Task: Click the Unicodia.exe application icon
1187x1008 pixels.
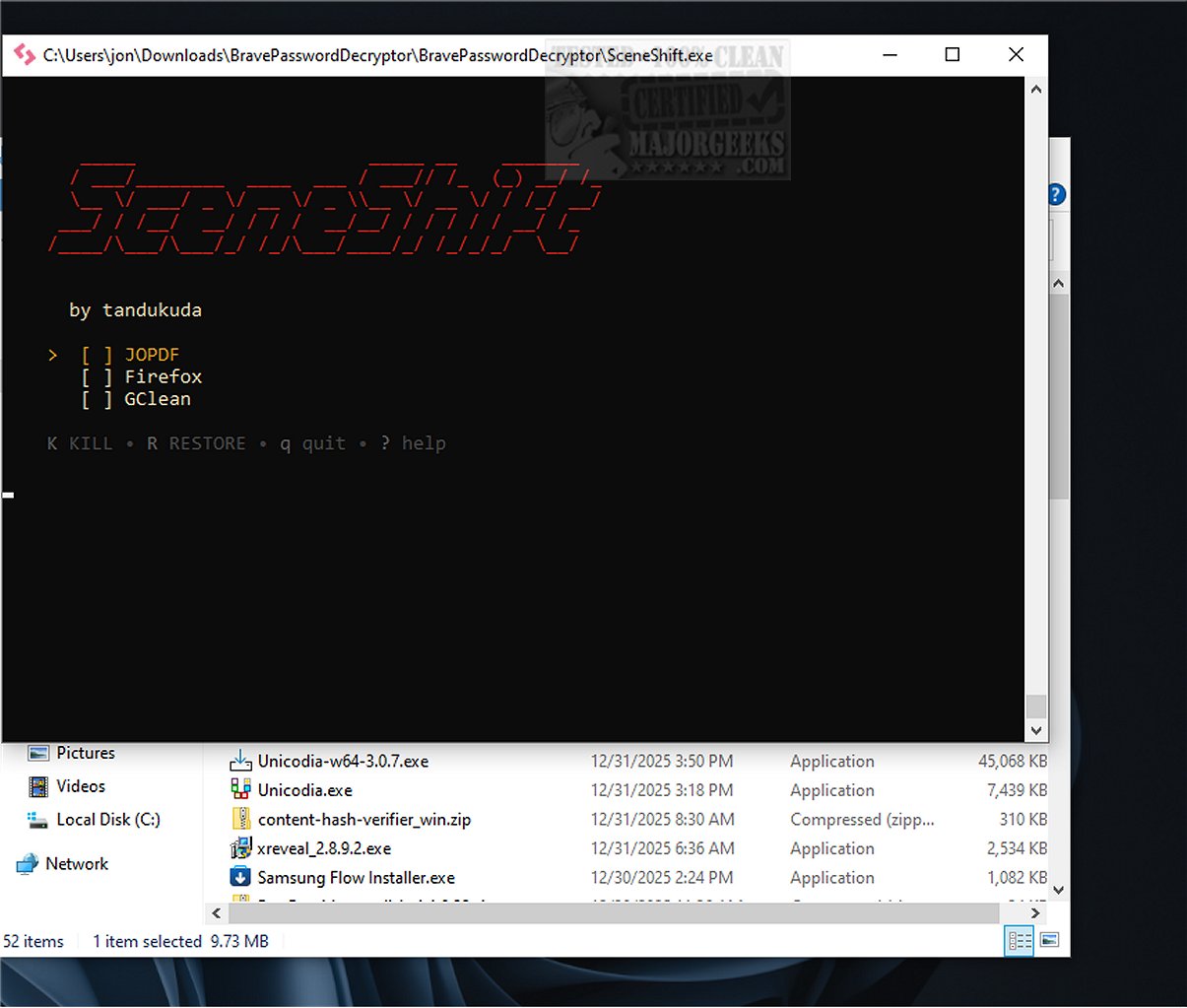Action: point(240,789)
